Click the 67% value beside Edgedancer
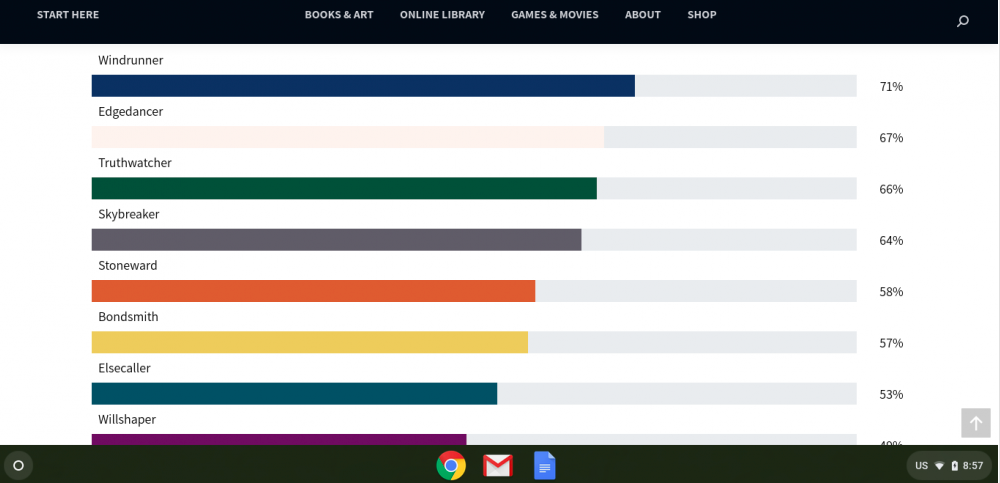This screenshot has height=483, width=1000. pyautogui.click(x=891, y=138)
